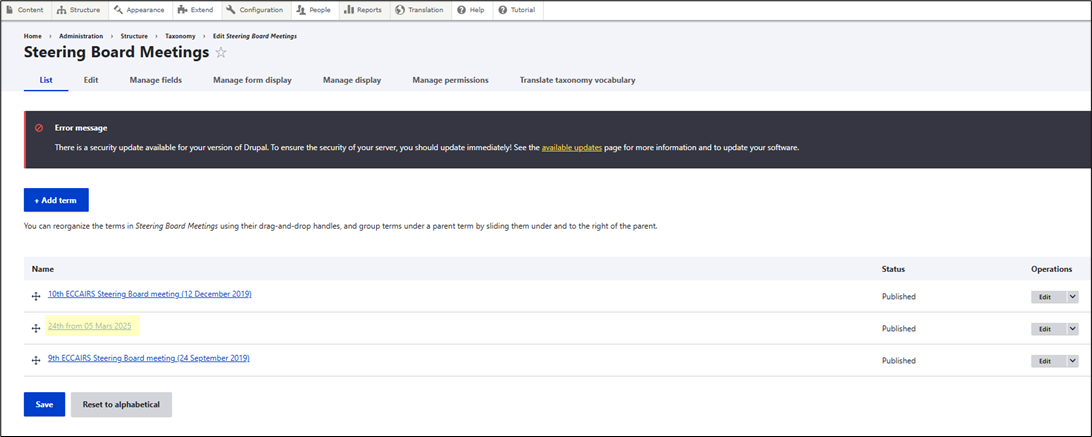The image size is (1092, 437).
Task: Click drag handle of 9th ECCAIRS meeting row
Action: click(36, 360)
